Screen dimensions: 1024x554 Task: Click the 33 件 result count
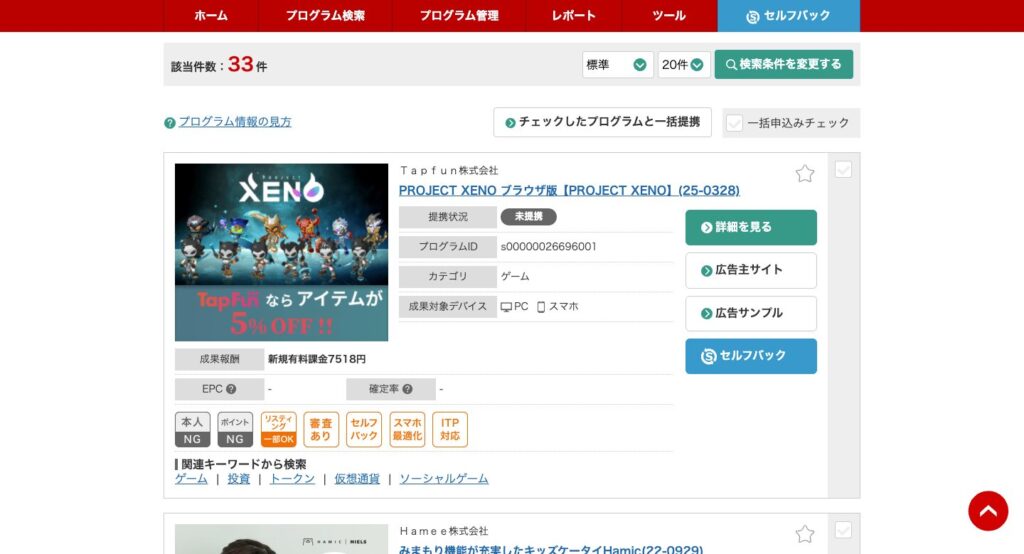(x=247, y=65)
